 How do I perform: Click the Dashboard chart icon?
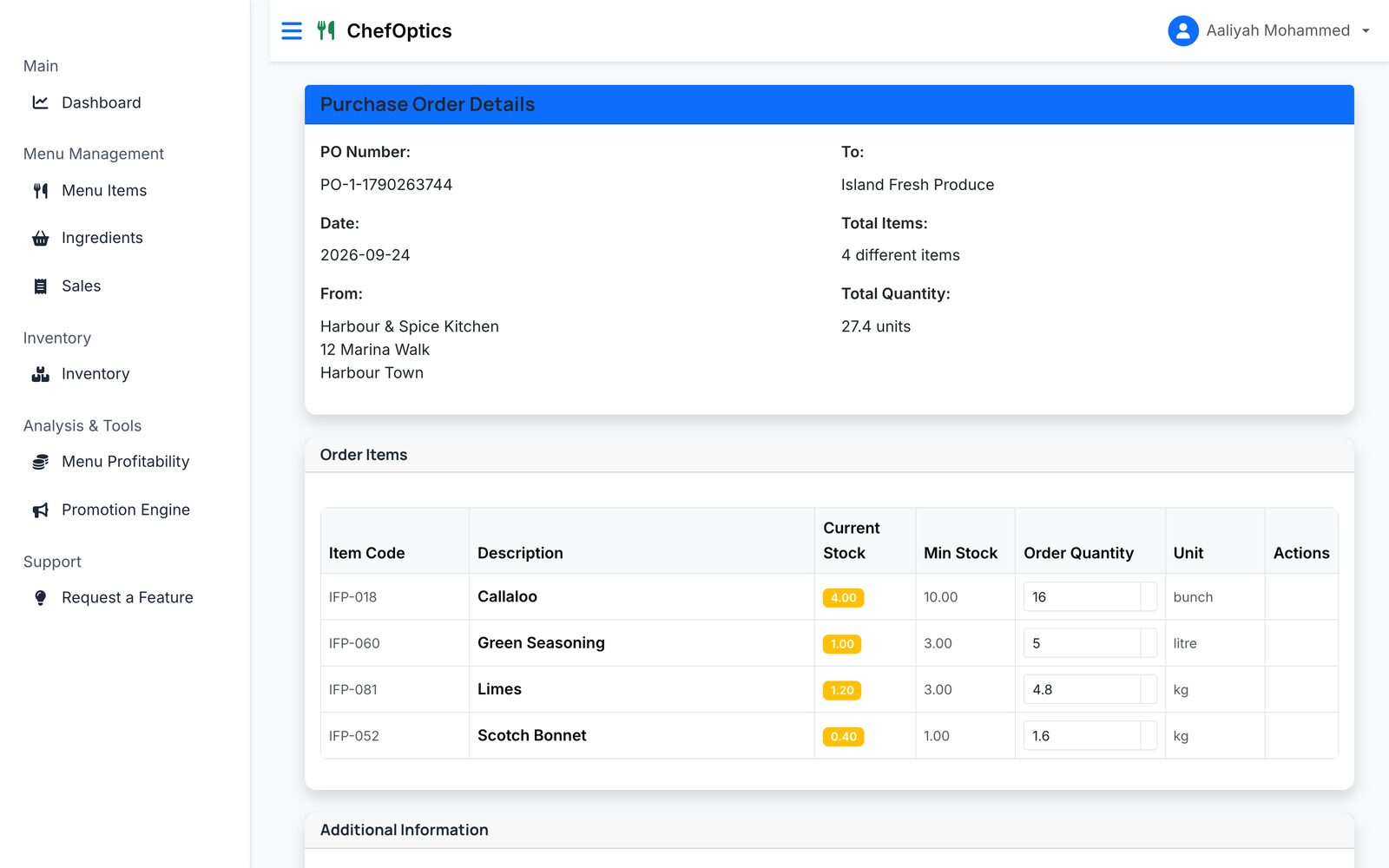click(x=40, y=102)
